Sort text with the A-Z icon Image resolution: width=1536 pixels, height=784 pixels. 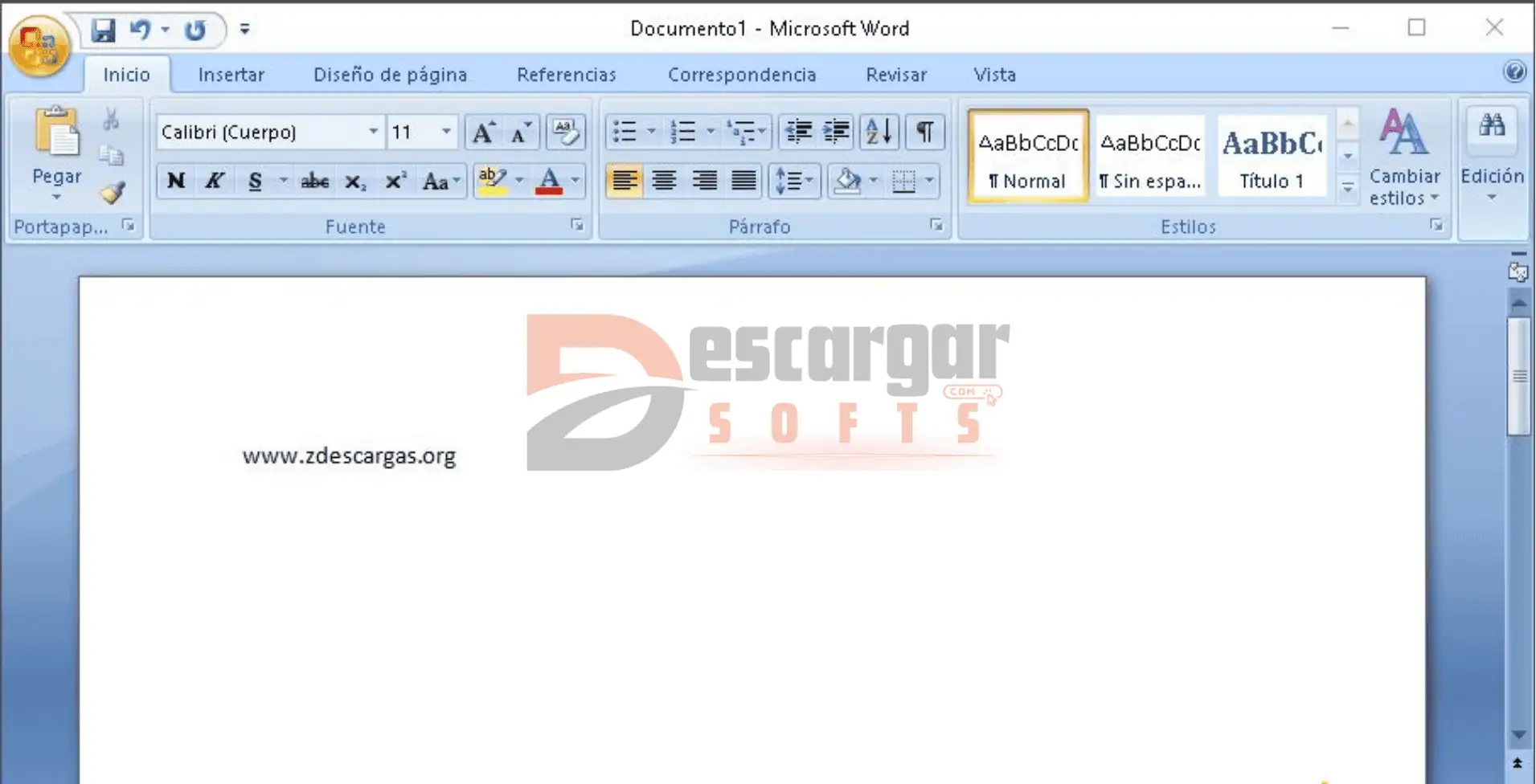point(879,132)
